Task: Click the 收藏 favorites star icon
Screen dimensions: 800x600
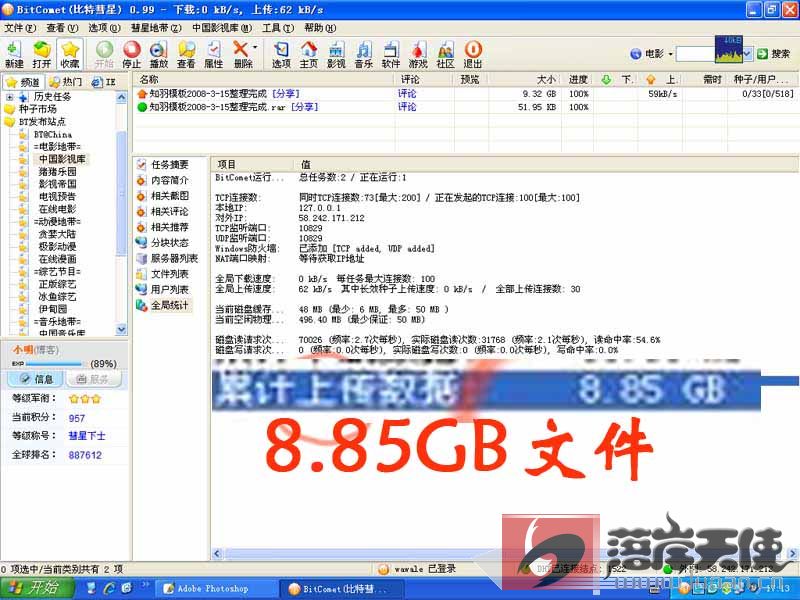Action: coord(69,54)
